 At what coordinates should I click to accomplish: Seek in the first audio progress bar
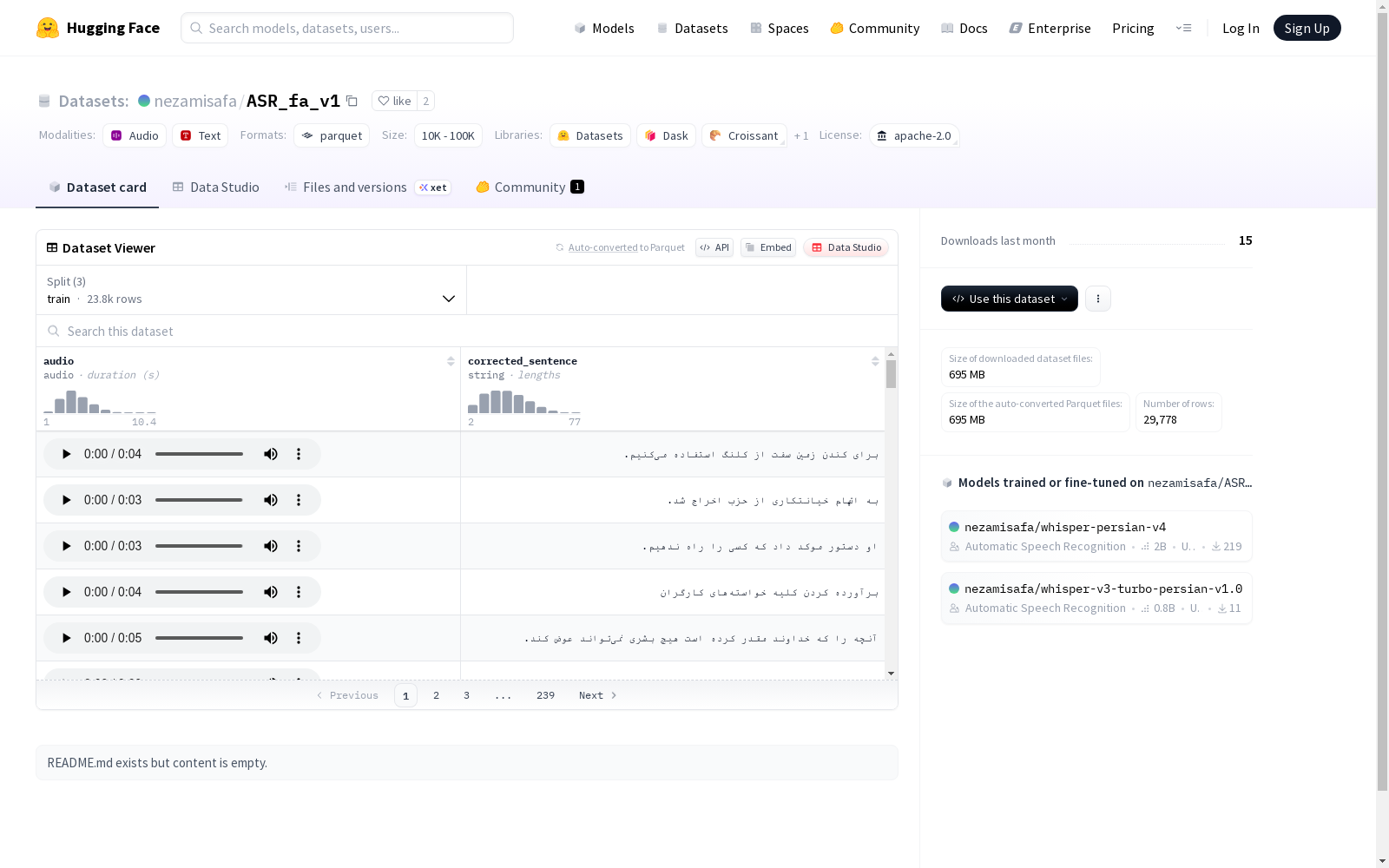point(199,454)
